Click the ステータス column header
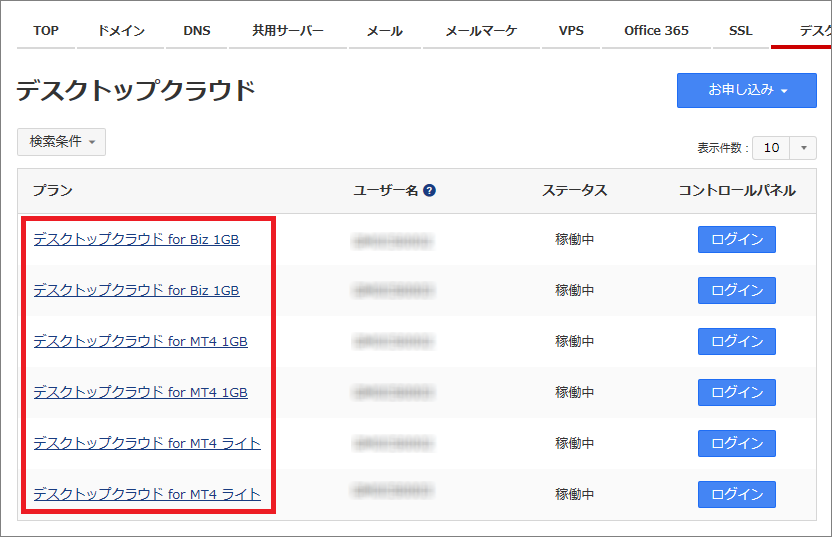The image size is (832, 537). (x=574, y=190)
